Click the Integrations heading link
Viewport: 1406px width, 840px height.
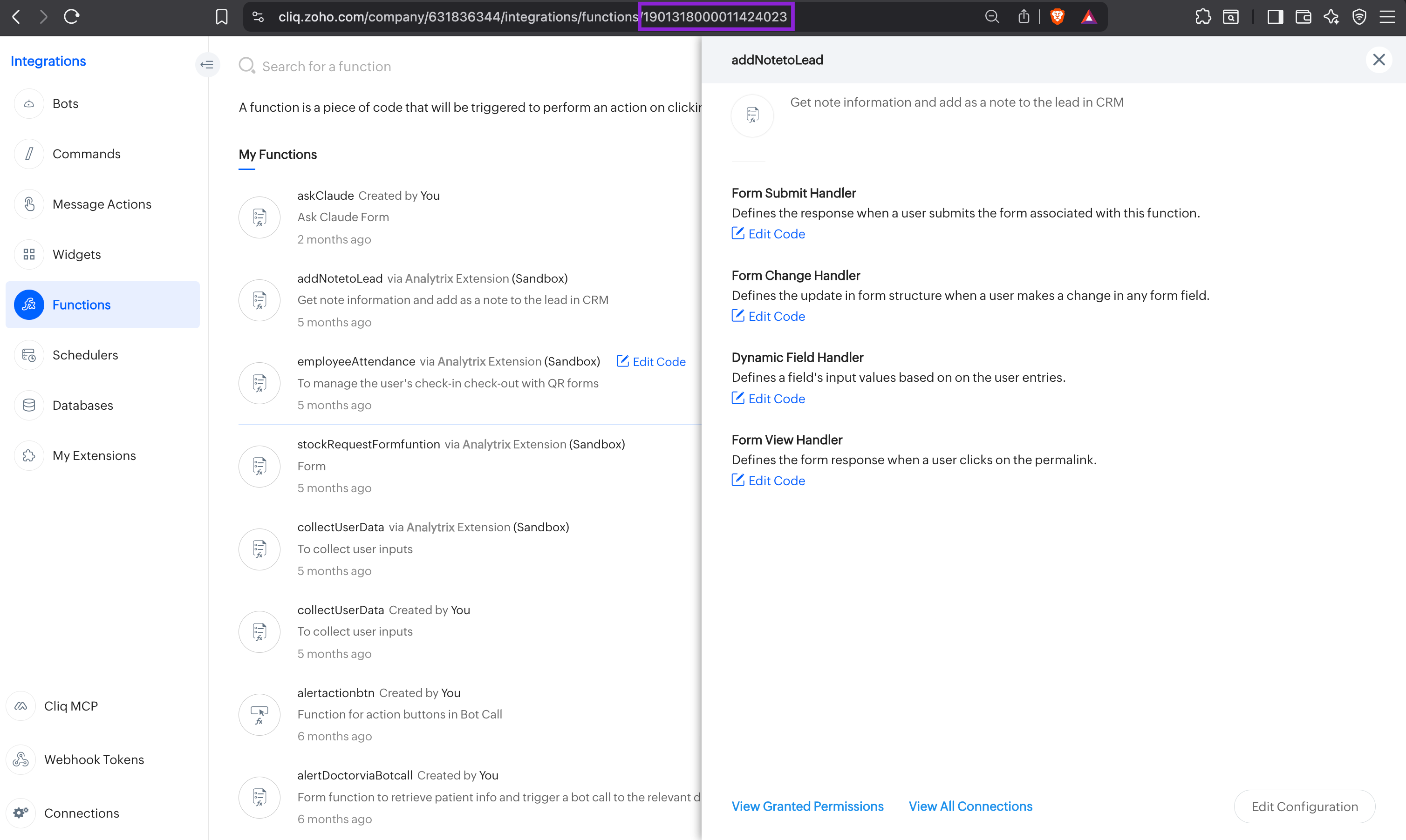tap(48, 61)
